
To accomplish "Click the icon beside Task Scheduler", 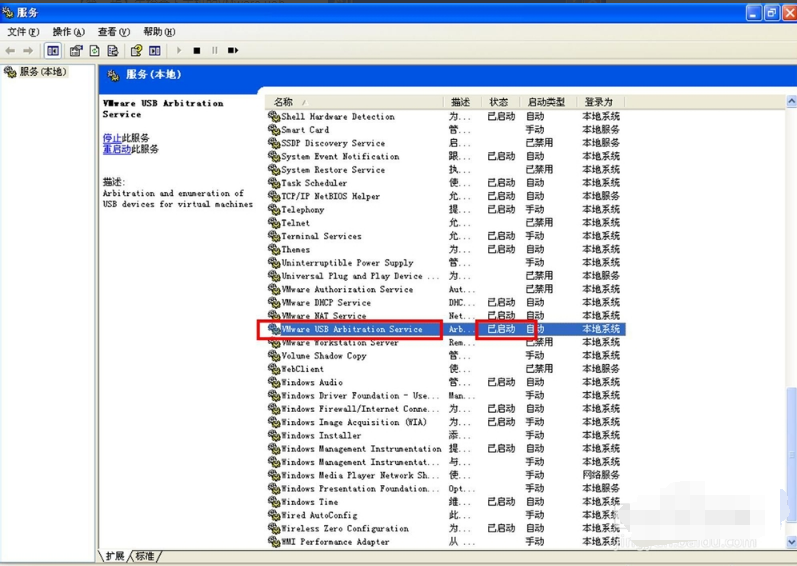I will (274, 183).
